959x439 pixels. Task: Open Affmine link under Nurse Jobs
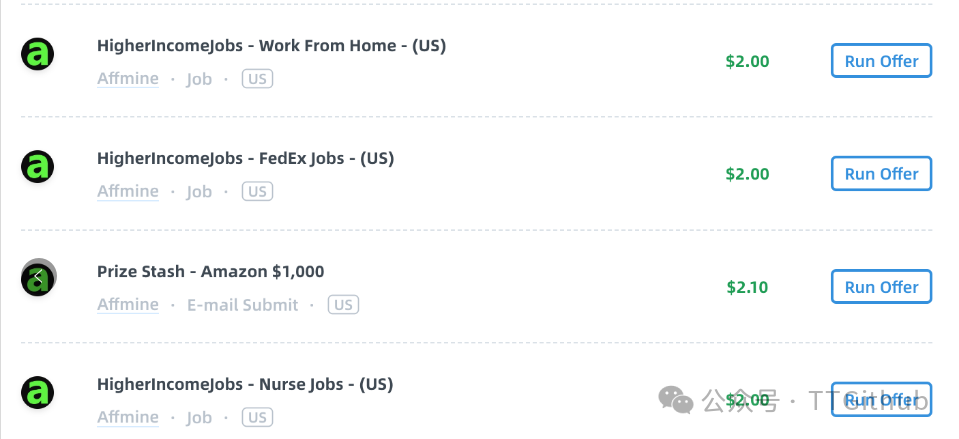tap(128, 417)
